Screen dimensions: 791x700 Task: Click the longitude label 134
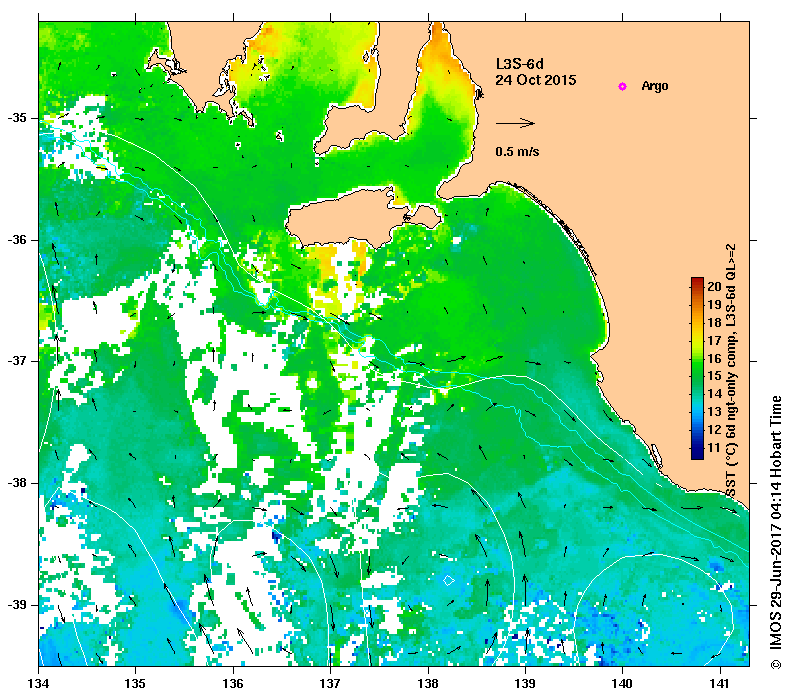[x=39, y=683]
